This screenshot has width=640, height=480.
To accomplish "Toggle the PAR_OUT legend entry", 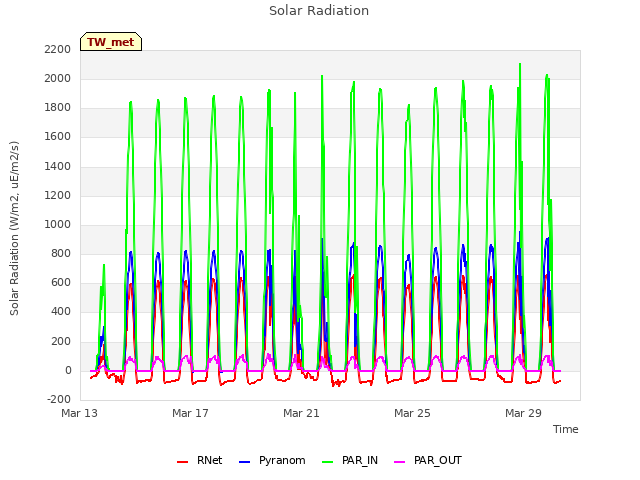I will [x=428, y=461].
